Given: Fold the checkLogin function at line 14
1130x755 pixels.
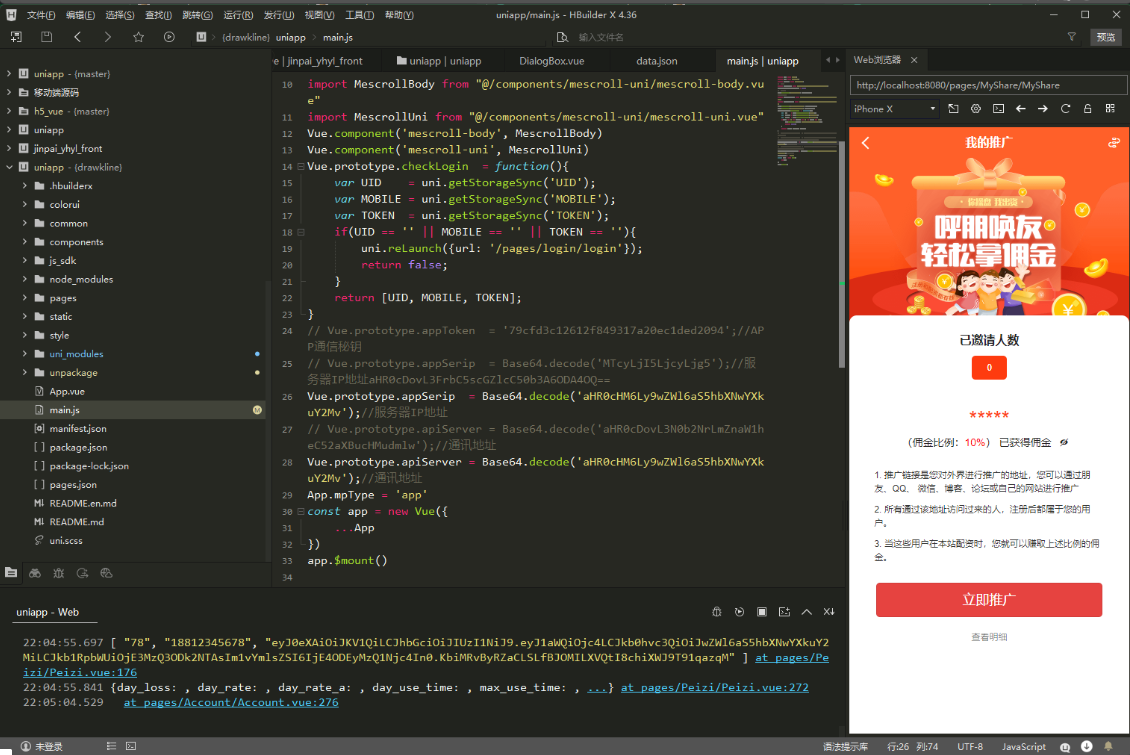Looking at the screenshot, I should 301,166.
